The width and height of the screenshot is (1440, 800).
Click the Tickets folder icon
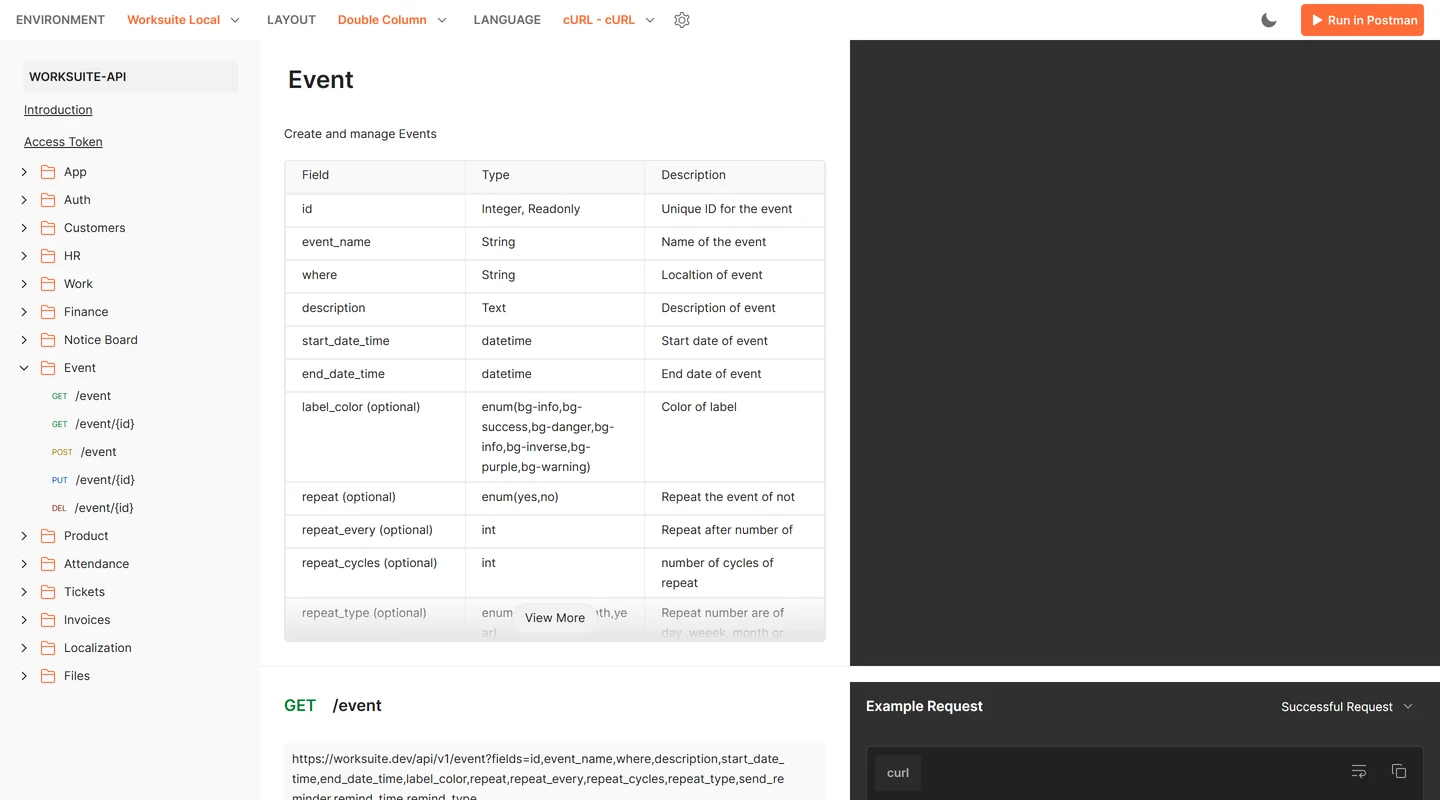(x=48, y=592)
